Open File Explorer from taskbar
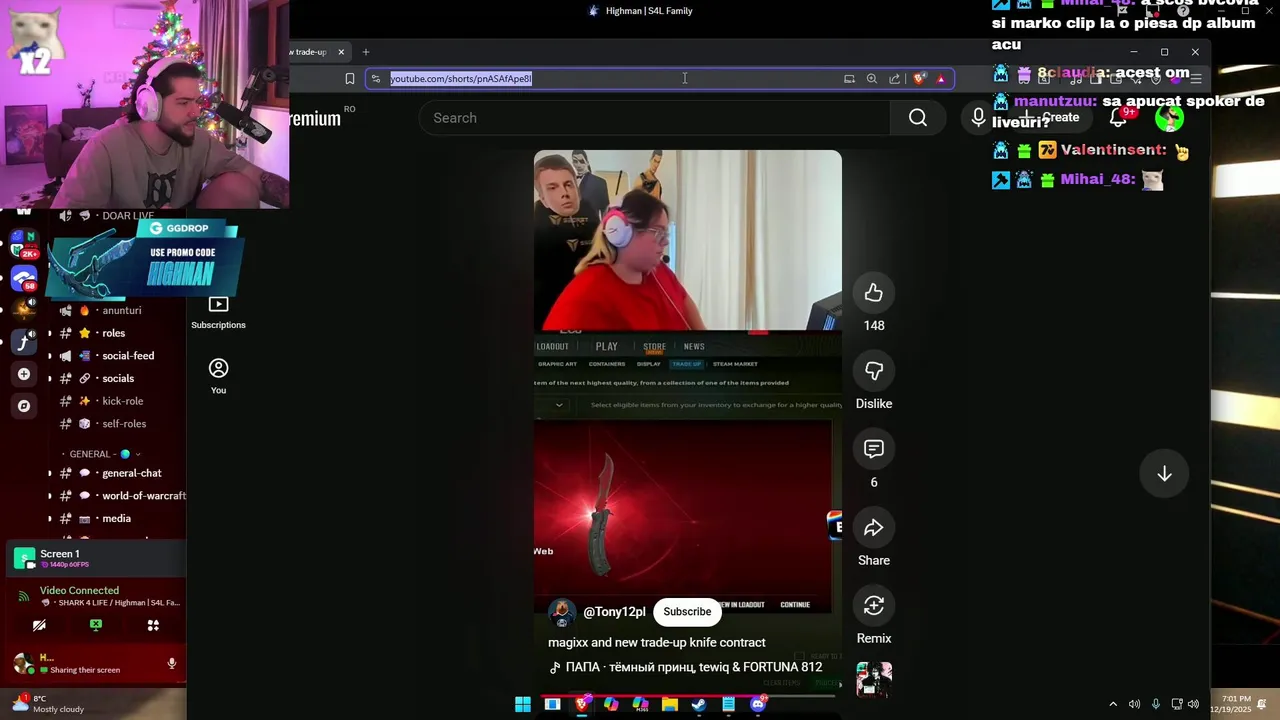 [x=670, y=704]
